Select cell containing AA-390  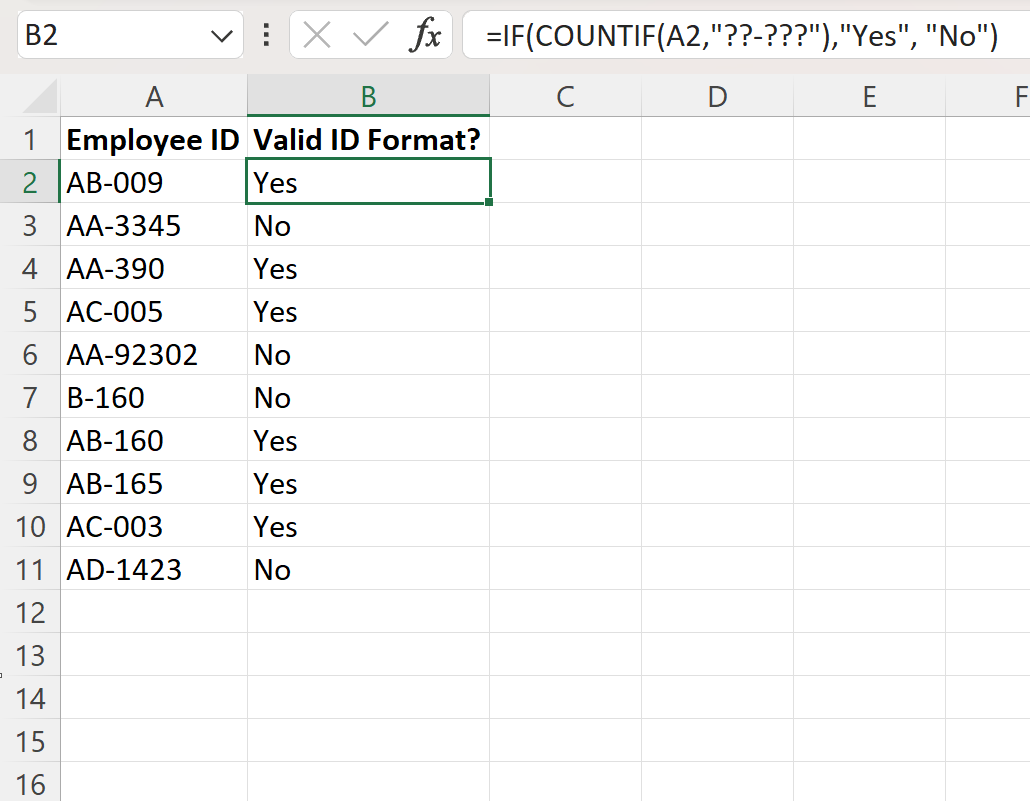click(154, 268)
